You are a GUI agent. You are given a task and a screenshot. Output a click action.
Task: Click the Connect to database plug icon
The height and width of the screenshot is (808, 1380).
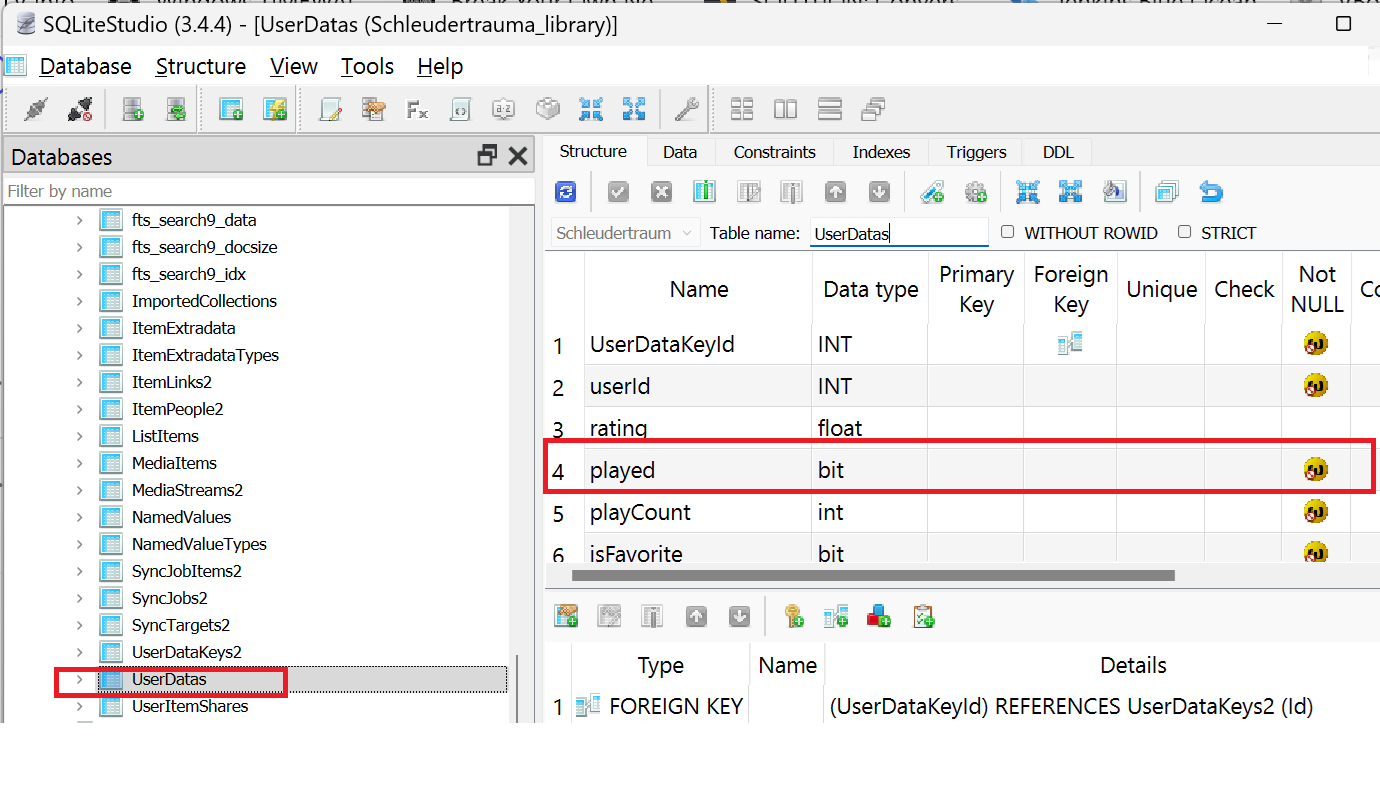tap(37, 109)
